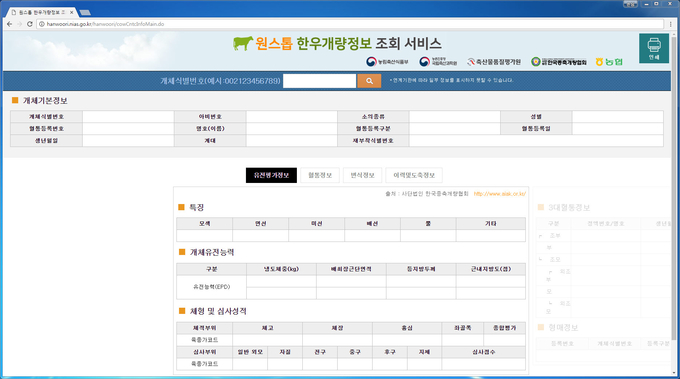Viewport: 680px width, 379px height.
Task: Click the 혈통등록구분 header cell
Action: 373,128
